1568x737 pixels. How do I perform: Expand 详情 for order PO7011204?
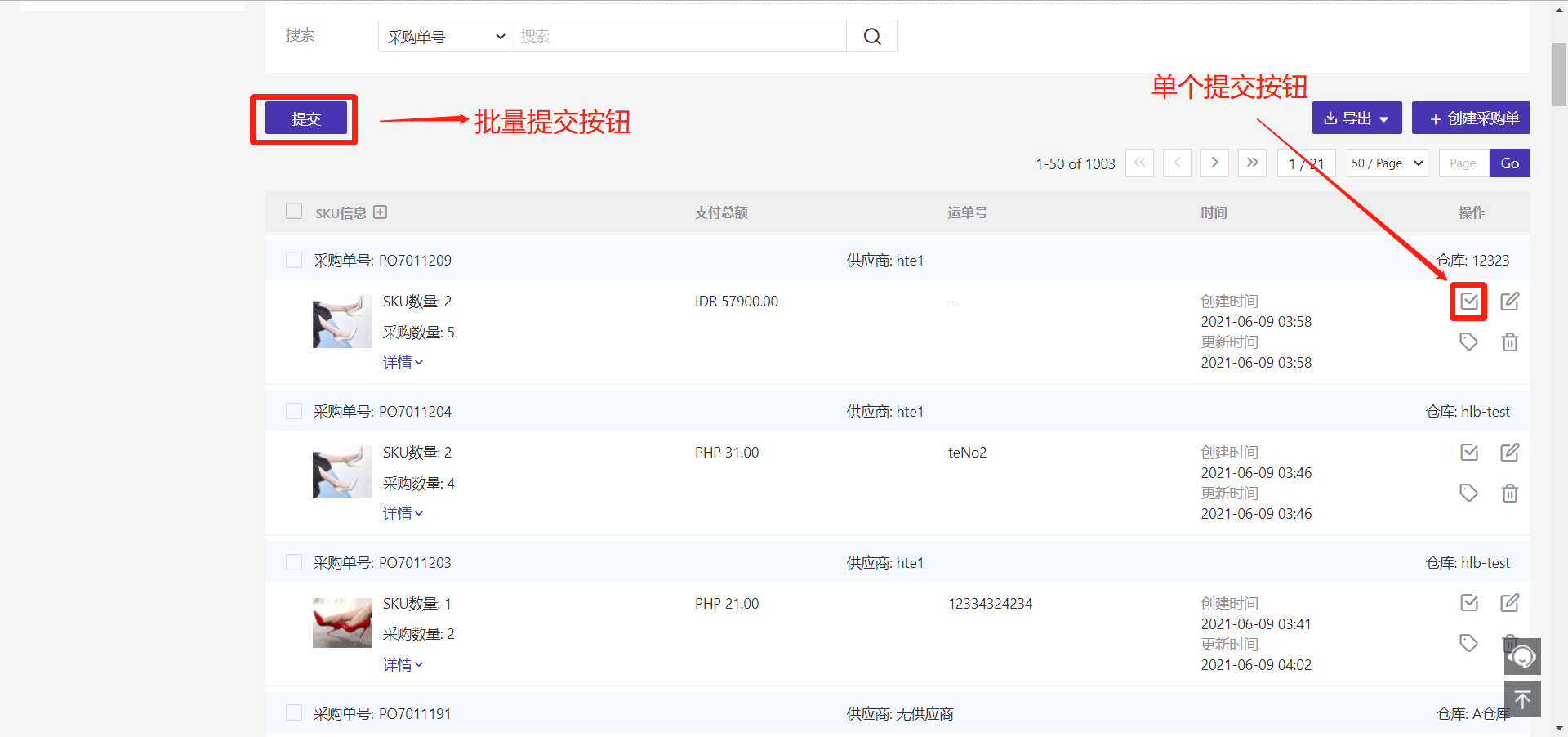point(403,514)
